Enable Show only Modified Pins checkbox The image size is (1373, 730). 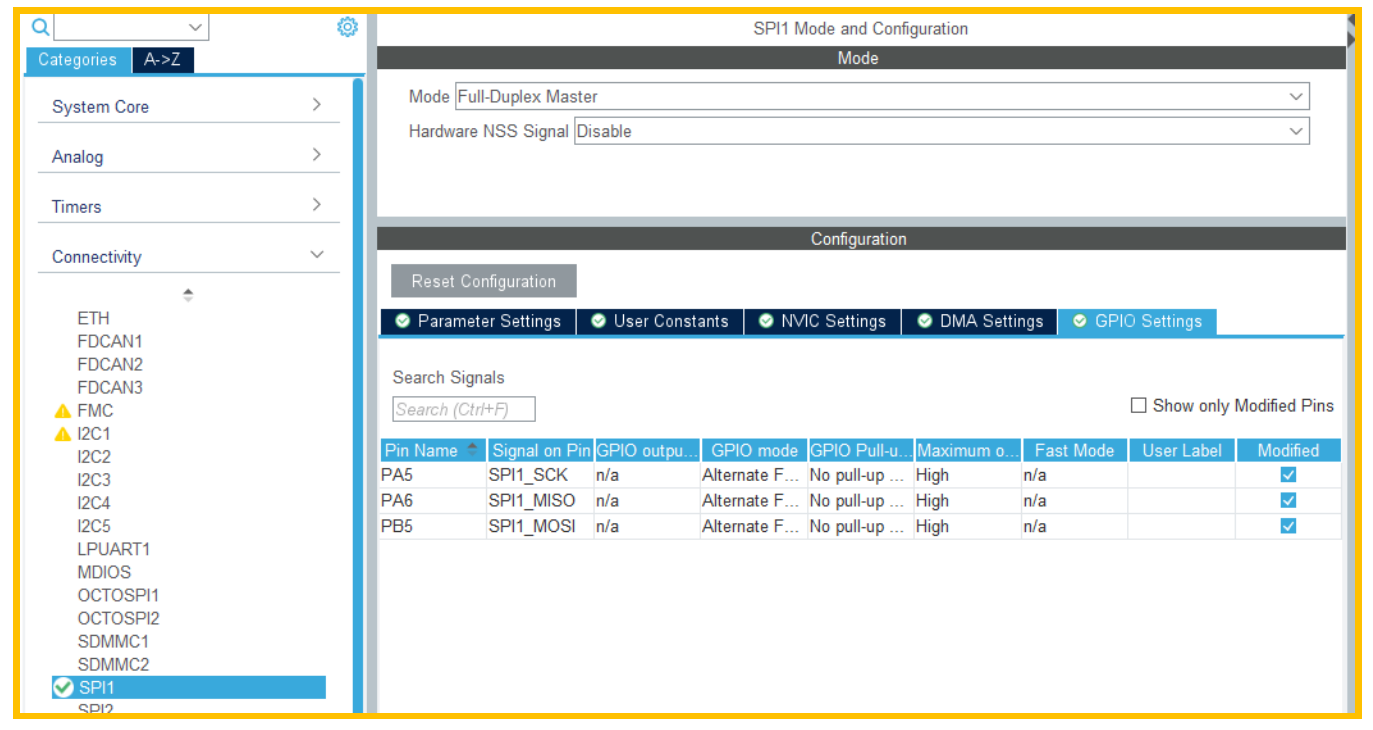pos(1138,405)
